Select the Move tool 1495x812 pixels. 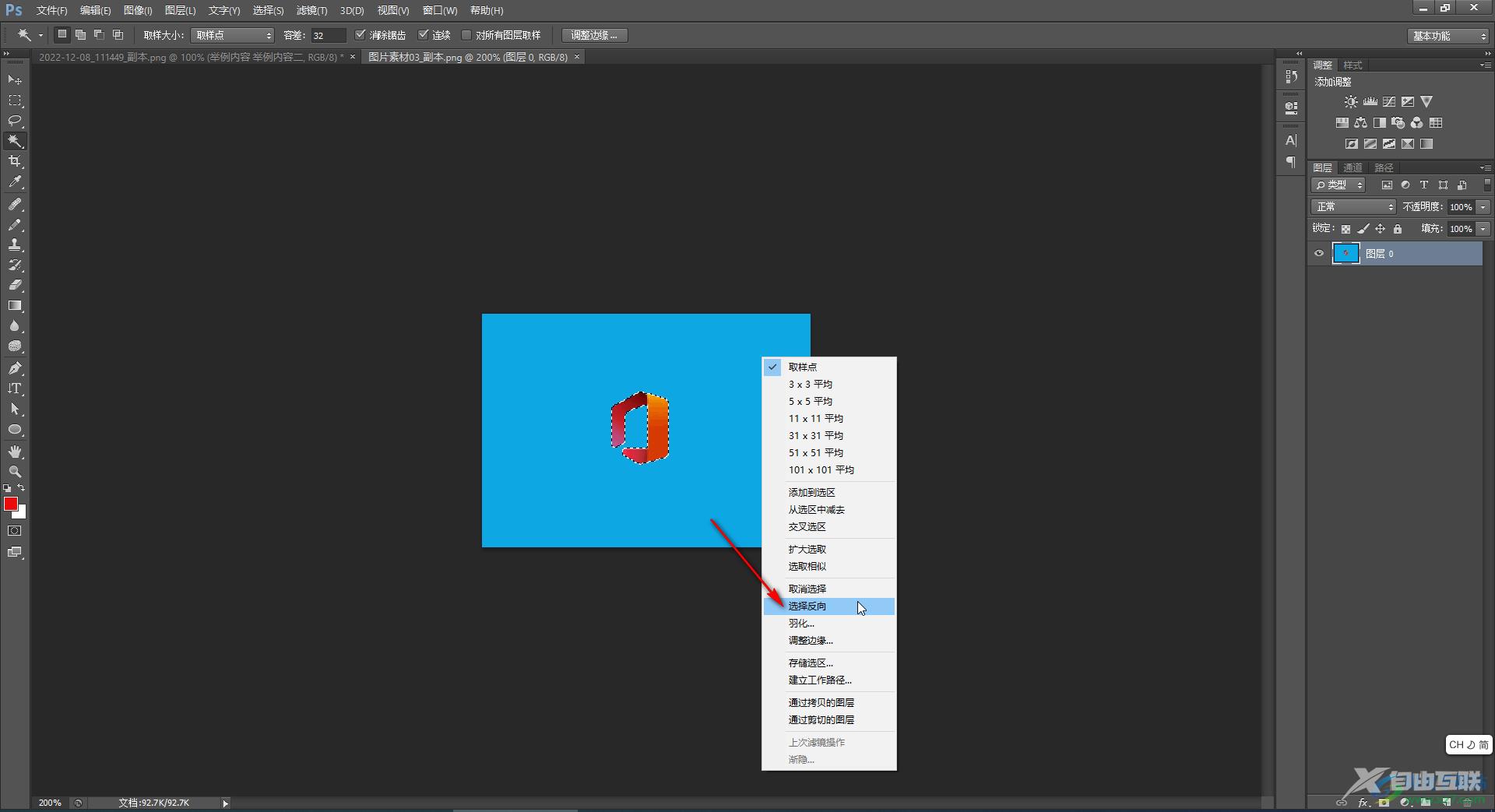pos(15,80)
